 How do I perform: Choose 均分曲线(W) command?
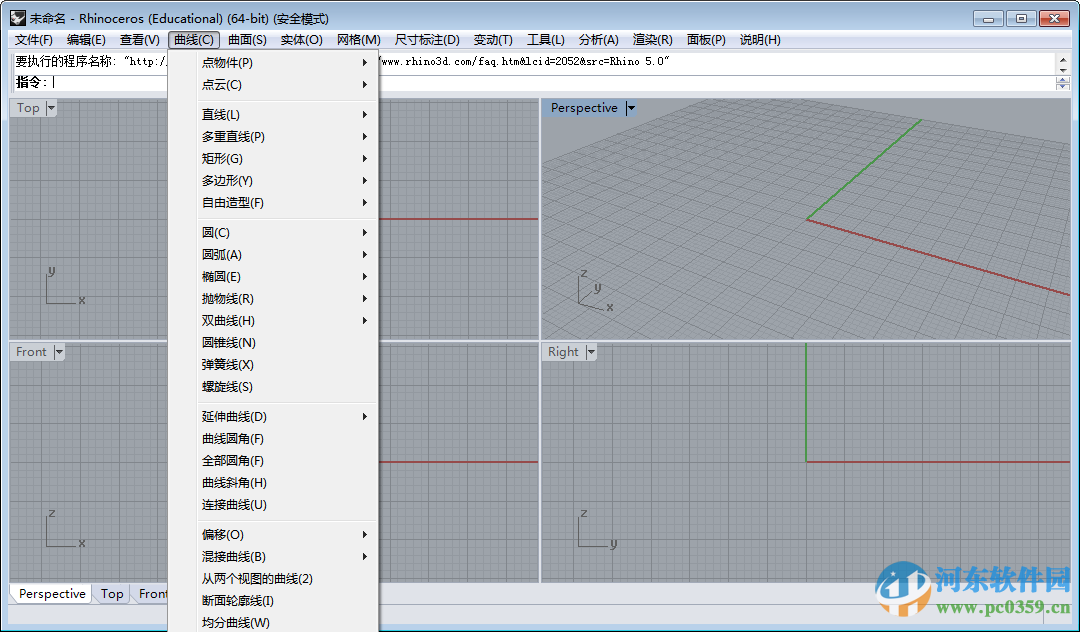click(273, 622)
